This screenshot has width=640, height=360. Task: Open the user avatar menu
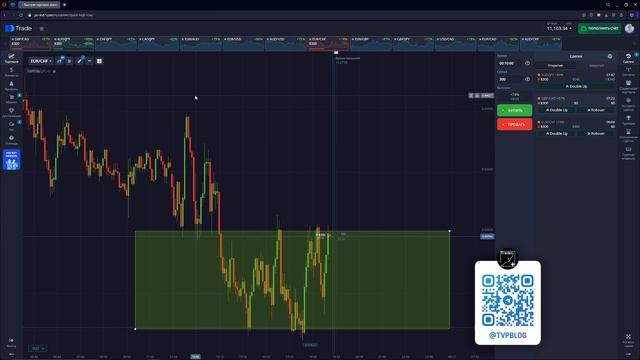point(629,28)
